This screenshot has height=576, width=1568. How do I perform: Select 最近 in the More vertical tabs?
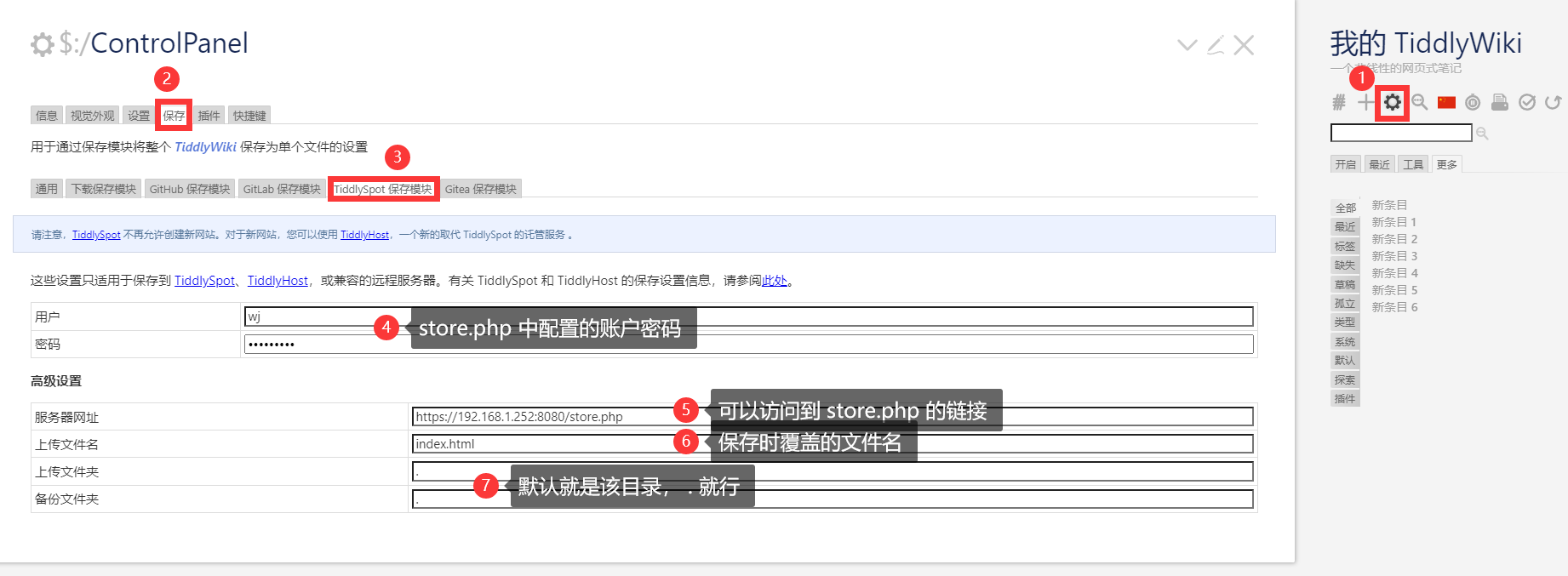coord(1345,226)
